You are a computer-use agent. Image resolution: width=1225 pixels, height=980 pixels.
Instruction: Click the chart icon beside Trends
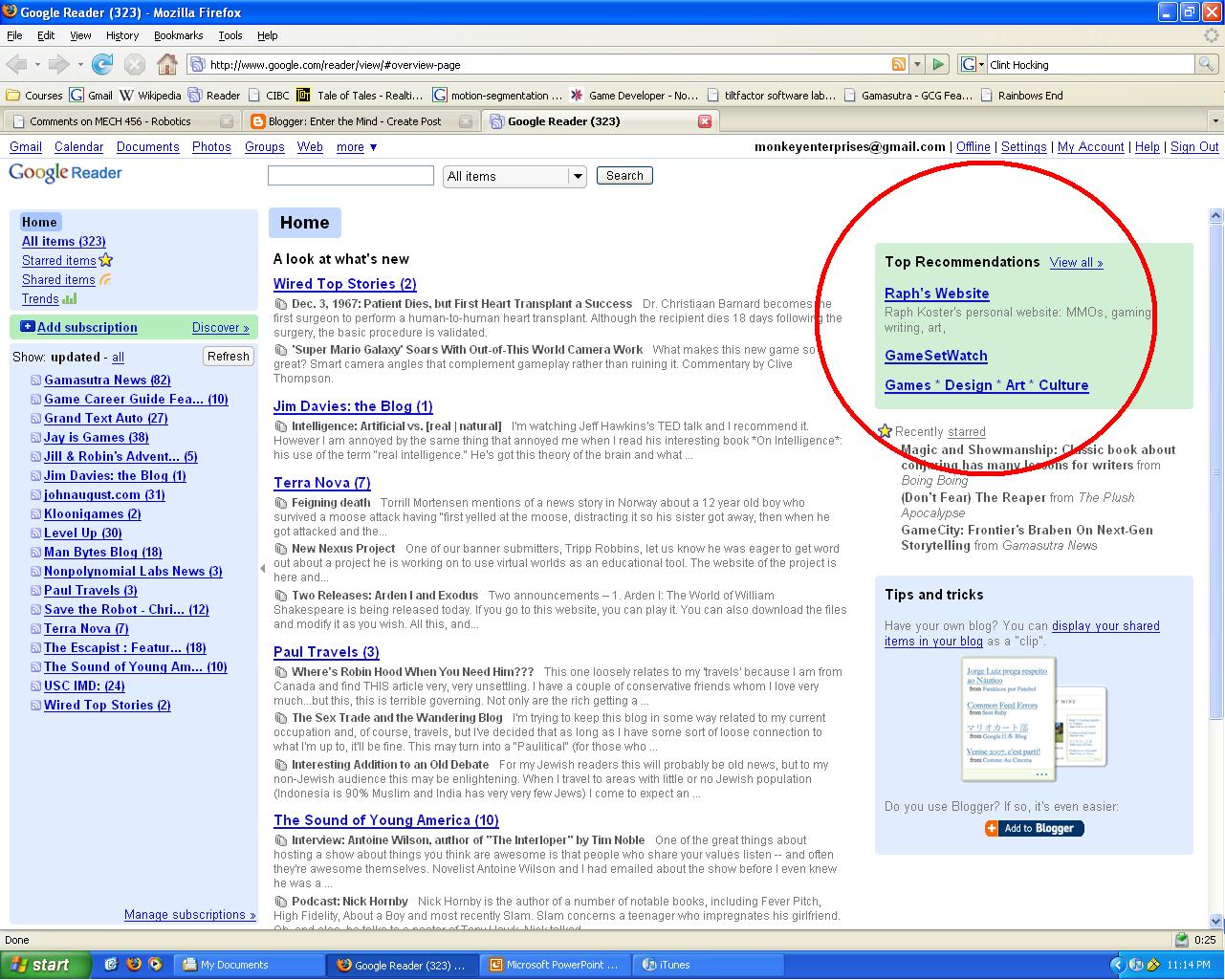[69, 298]
